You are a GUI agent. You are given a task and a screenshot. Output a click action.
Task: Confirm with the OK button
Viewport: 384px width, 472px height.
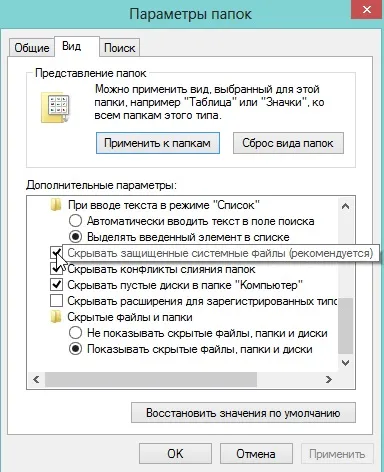(175, 454)
